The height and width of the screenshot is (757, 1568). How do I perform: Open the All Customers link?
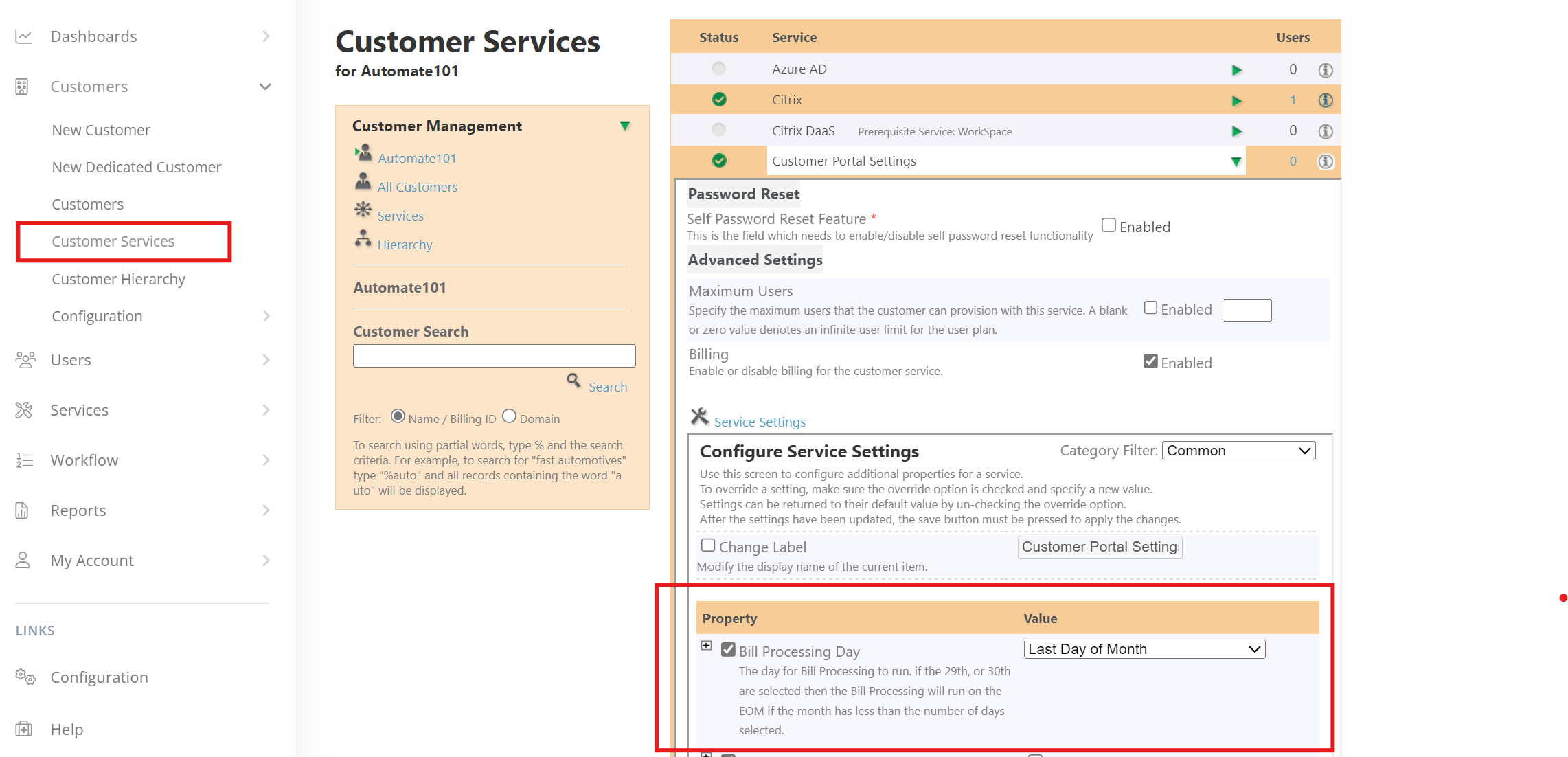point(417,187)
